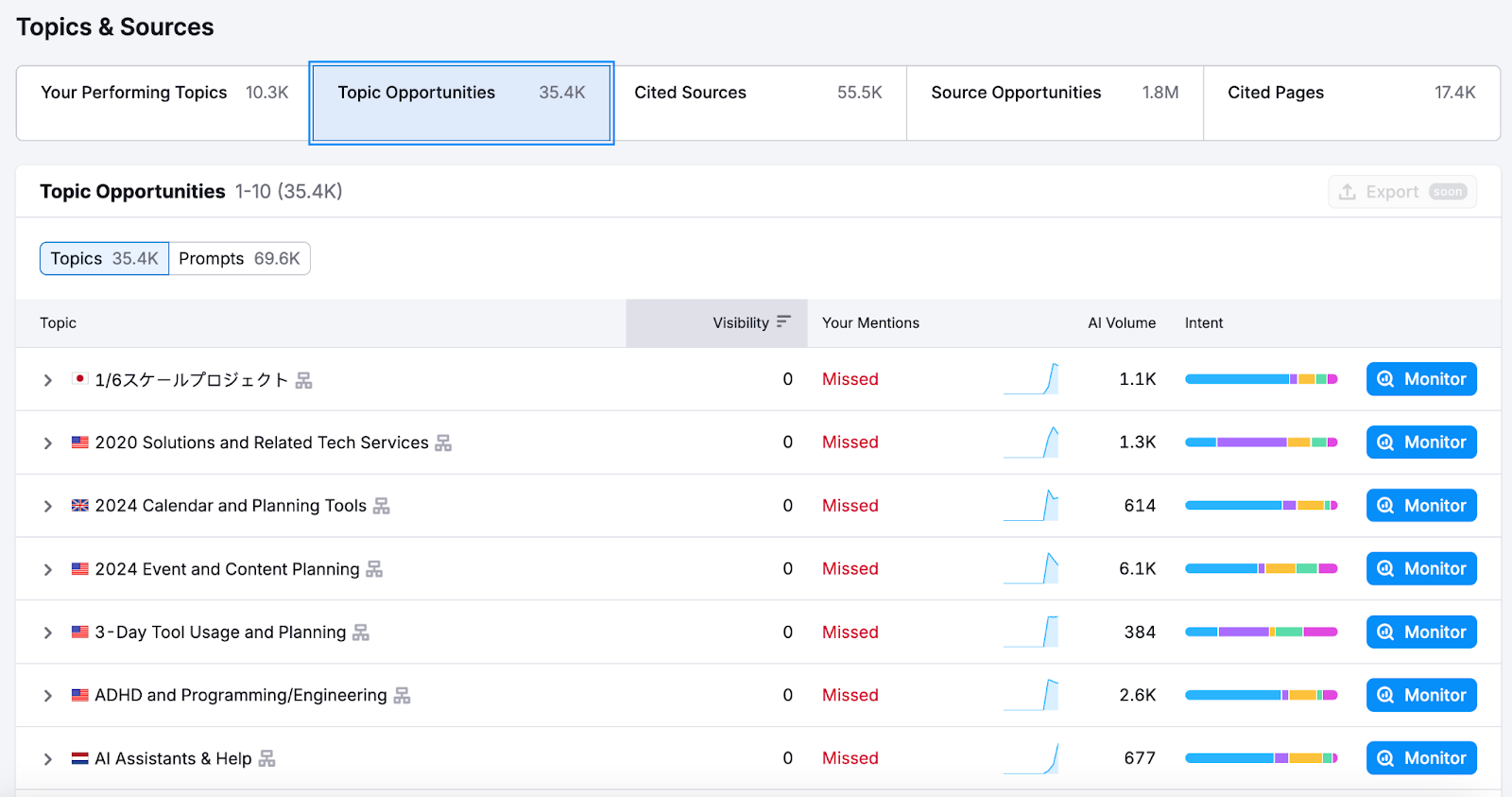Click hierarchy icon beside 2020 Solutions topic
The image size is (1512, 797).
click(443, 442)
